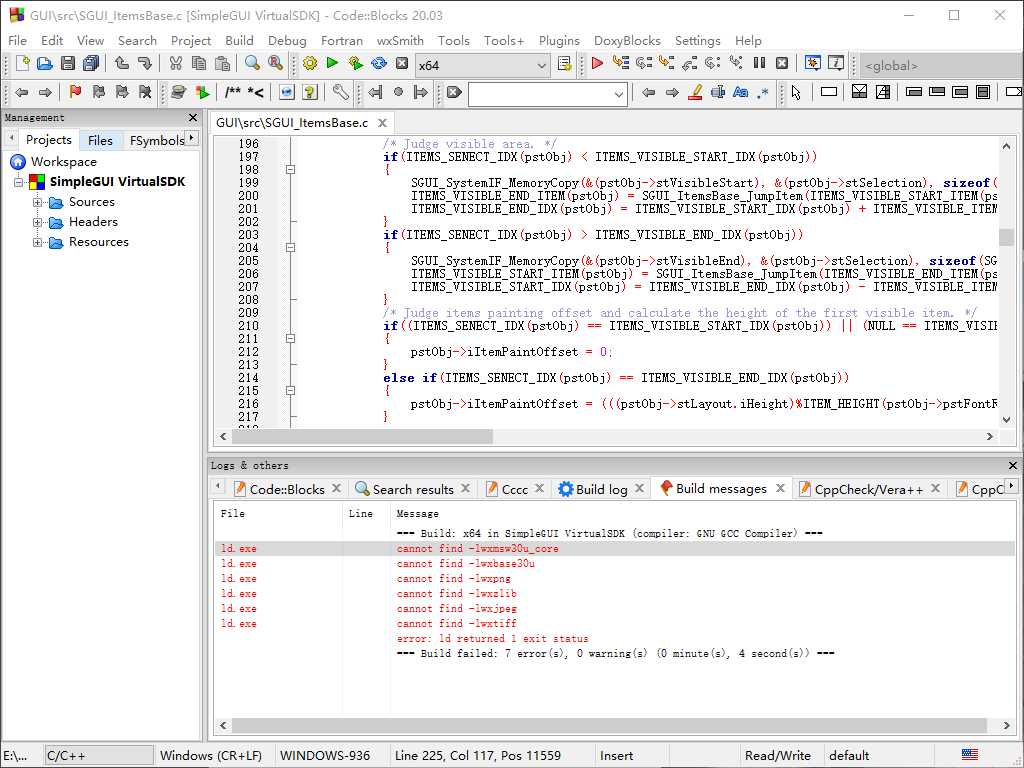Click the Build gear icon
This screenshot has height=768, width=1024.
pyautogui.click(x=310, y=63)
